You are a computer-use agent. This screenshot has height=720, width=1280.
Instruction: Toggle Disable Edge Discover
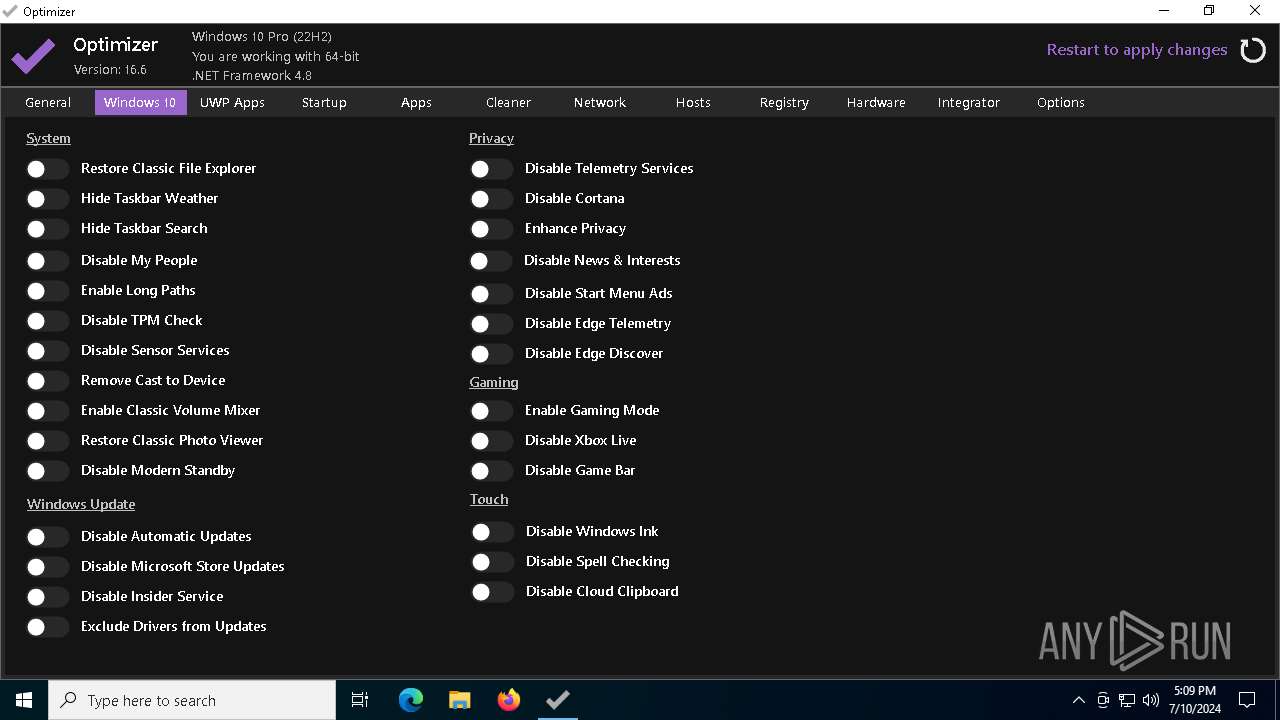click(x=491, y=354)
